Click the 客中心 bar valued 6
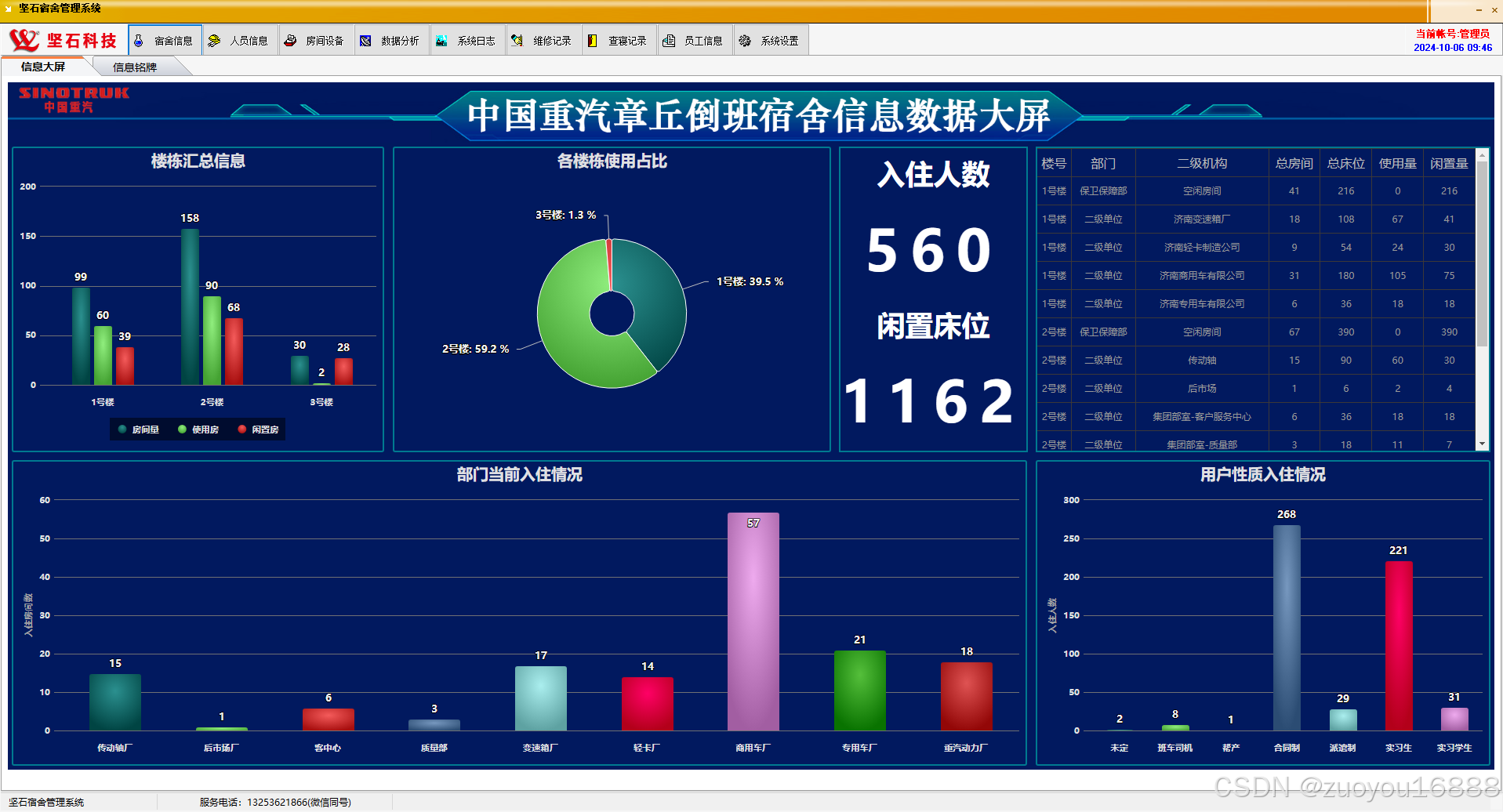1503x812 pixels. click(328, 720)
